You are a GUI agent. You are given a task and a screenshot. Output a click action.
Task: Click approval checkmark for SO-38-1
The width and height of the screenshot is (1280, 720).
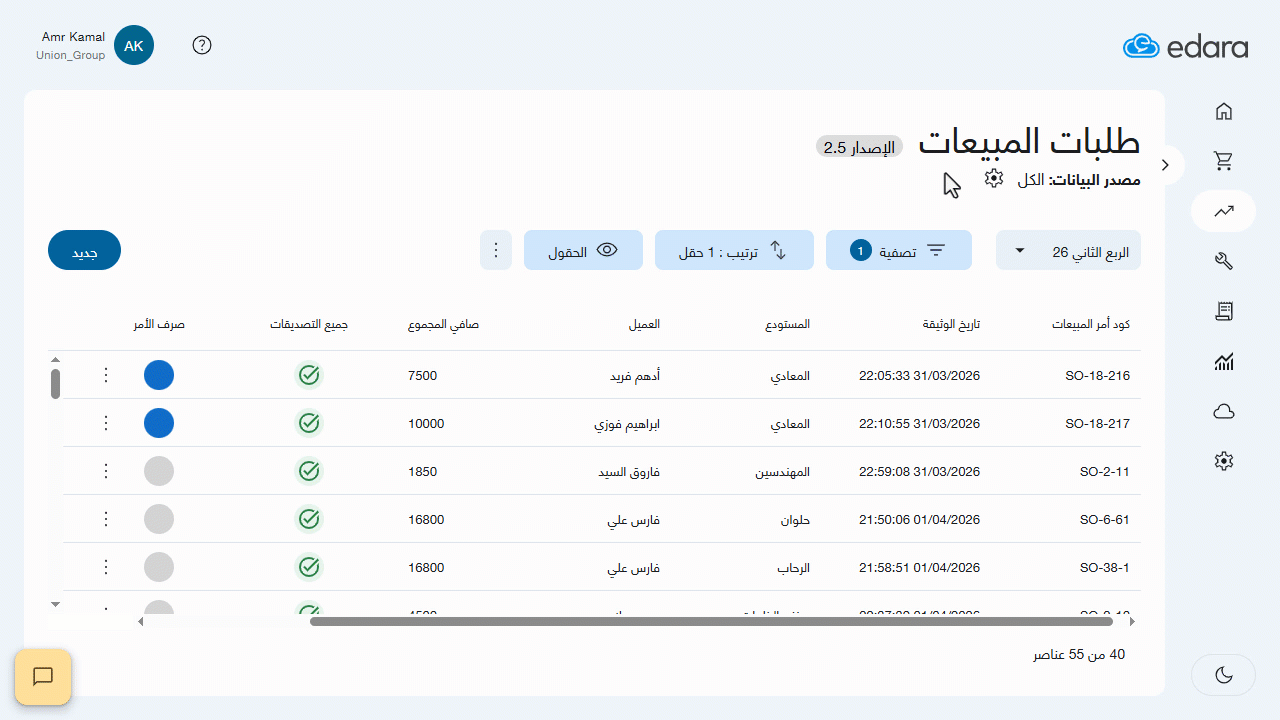(x=309, y=567)
